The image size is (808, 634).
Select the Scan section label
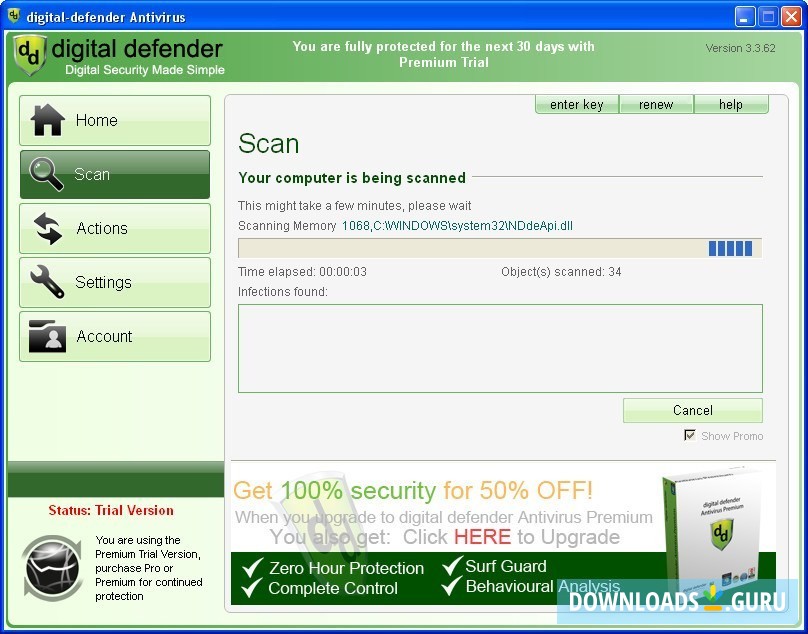tap(92, 174)
